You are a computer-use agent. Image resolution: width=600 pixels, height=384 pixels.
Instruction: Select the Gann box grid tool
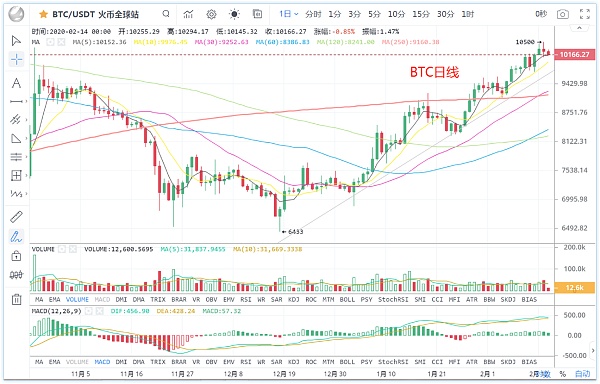[x=16, y=175]
